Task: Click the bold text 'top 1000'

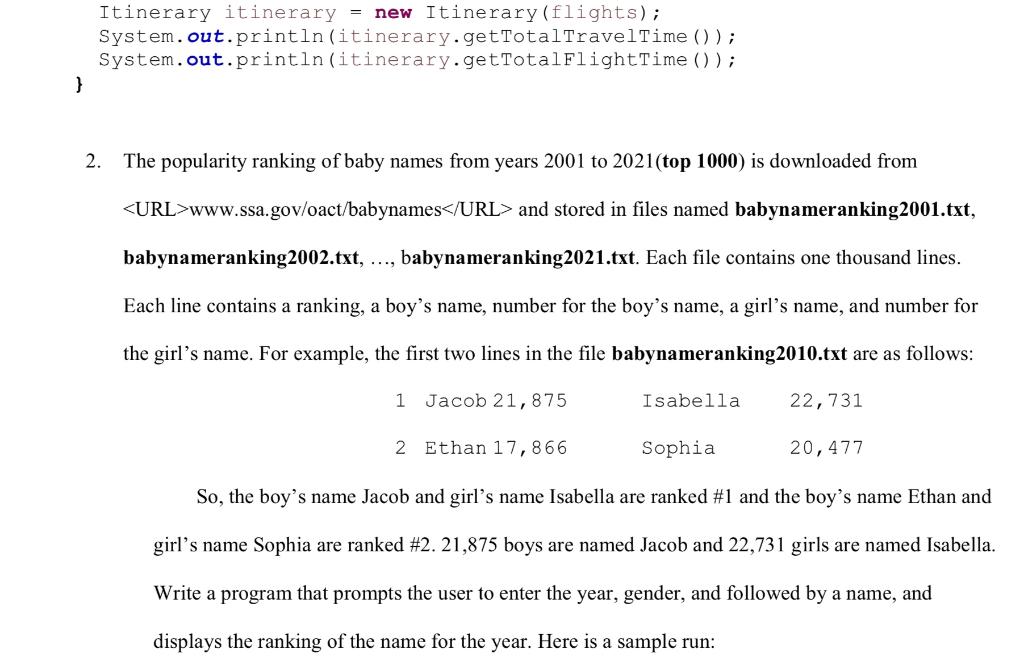Action: click(699, 161)
